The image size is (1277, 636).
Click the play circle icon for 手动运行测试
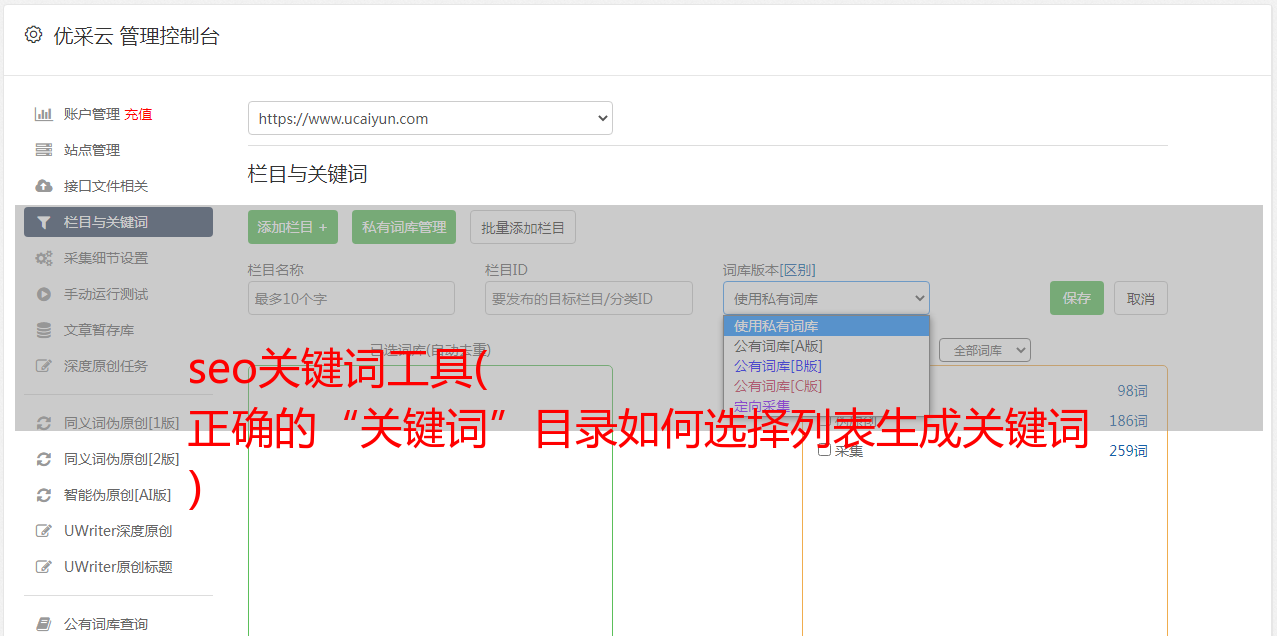(43, 294)
